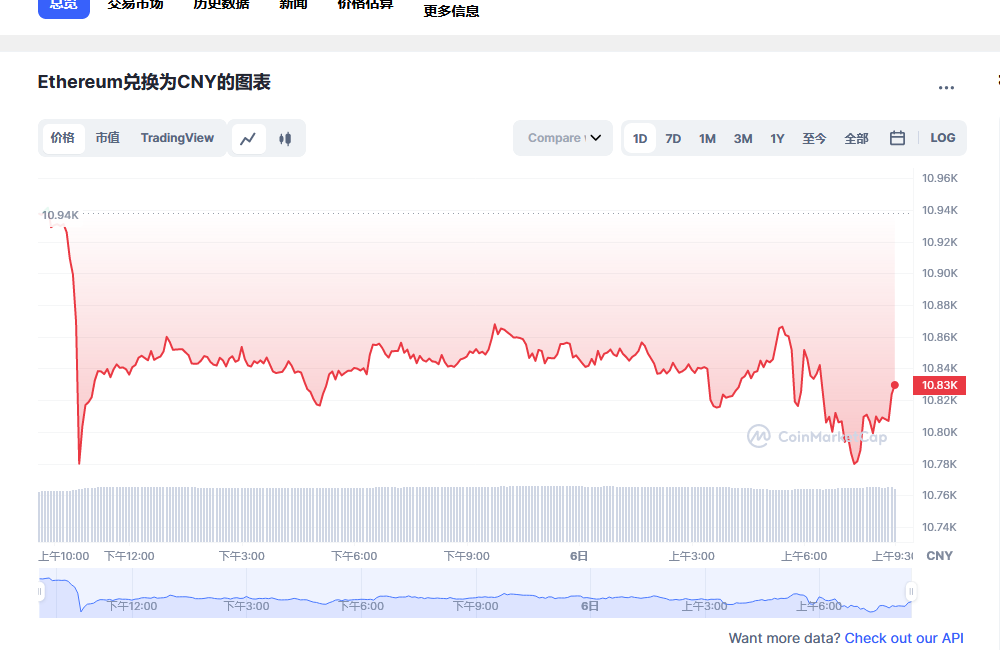
Task: Open the Compare dropdown
Action: [562, 138]
